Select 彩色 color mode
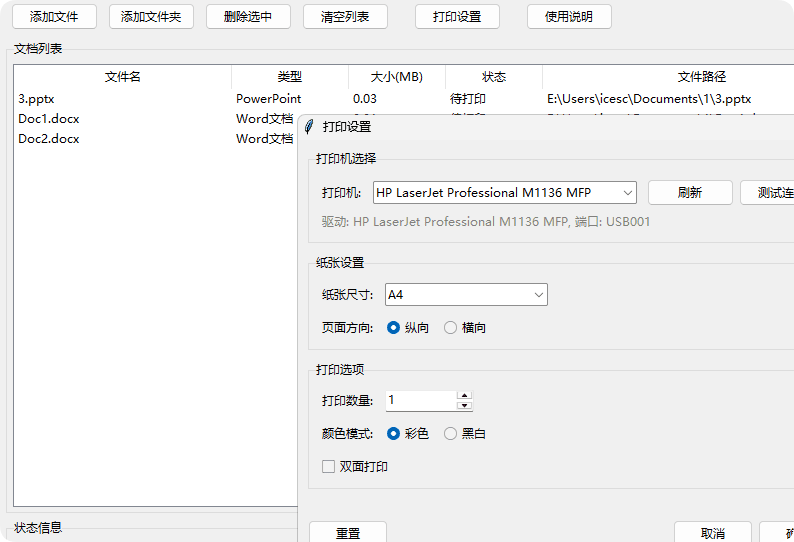794x542 pixels. click(x=408, y=434)
